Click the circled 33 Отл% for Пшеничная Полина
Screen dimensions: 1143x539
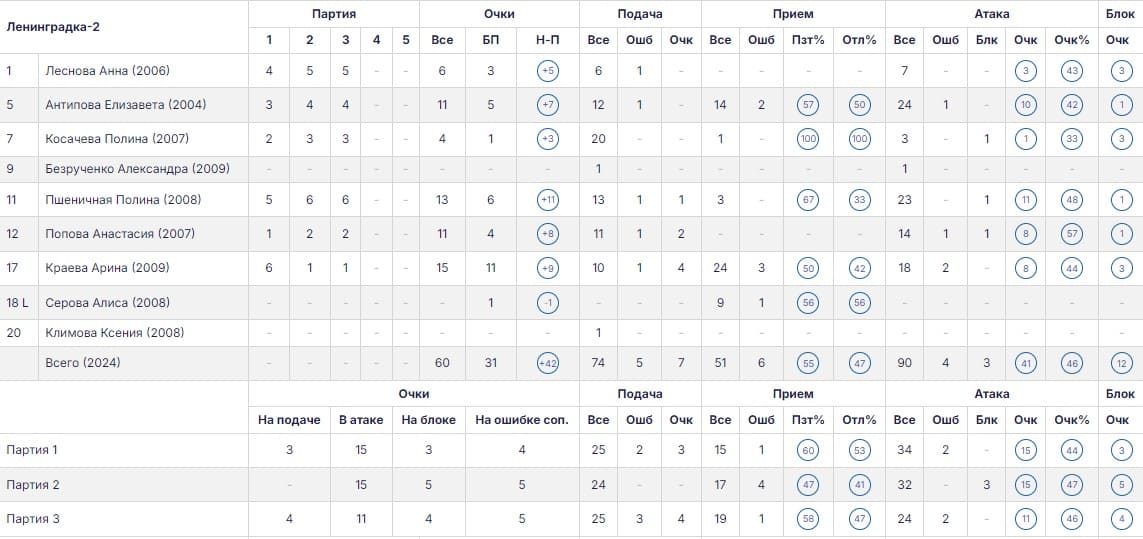click(859, 200)
